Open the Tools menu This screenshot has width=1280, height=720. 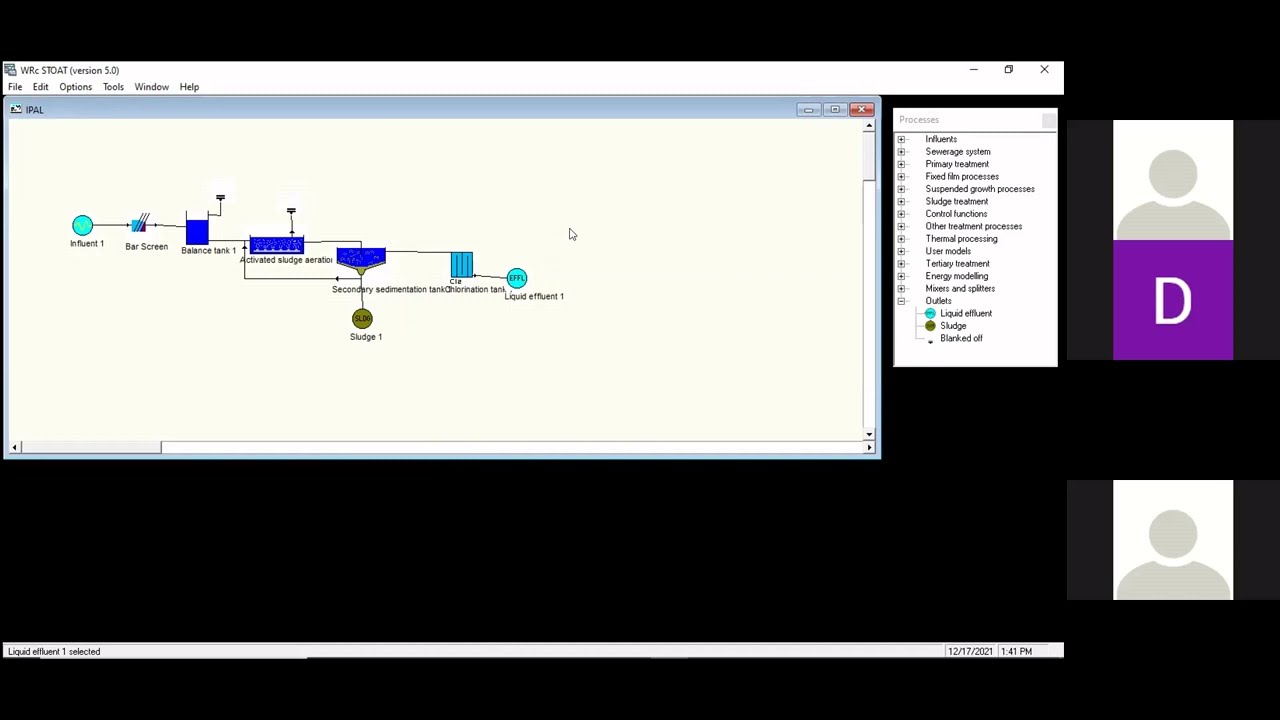click(113, 87)
